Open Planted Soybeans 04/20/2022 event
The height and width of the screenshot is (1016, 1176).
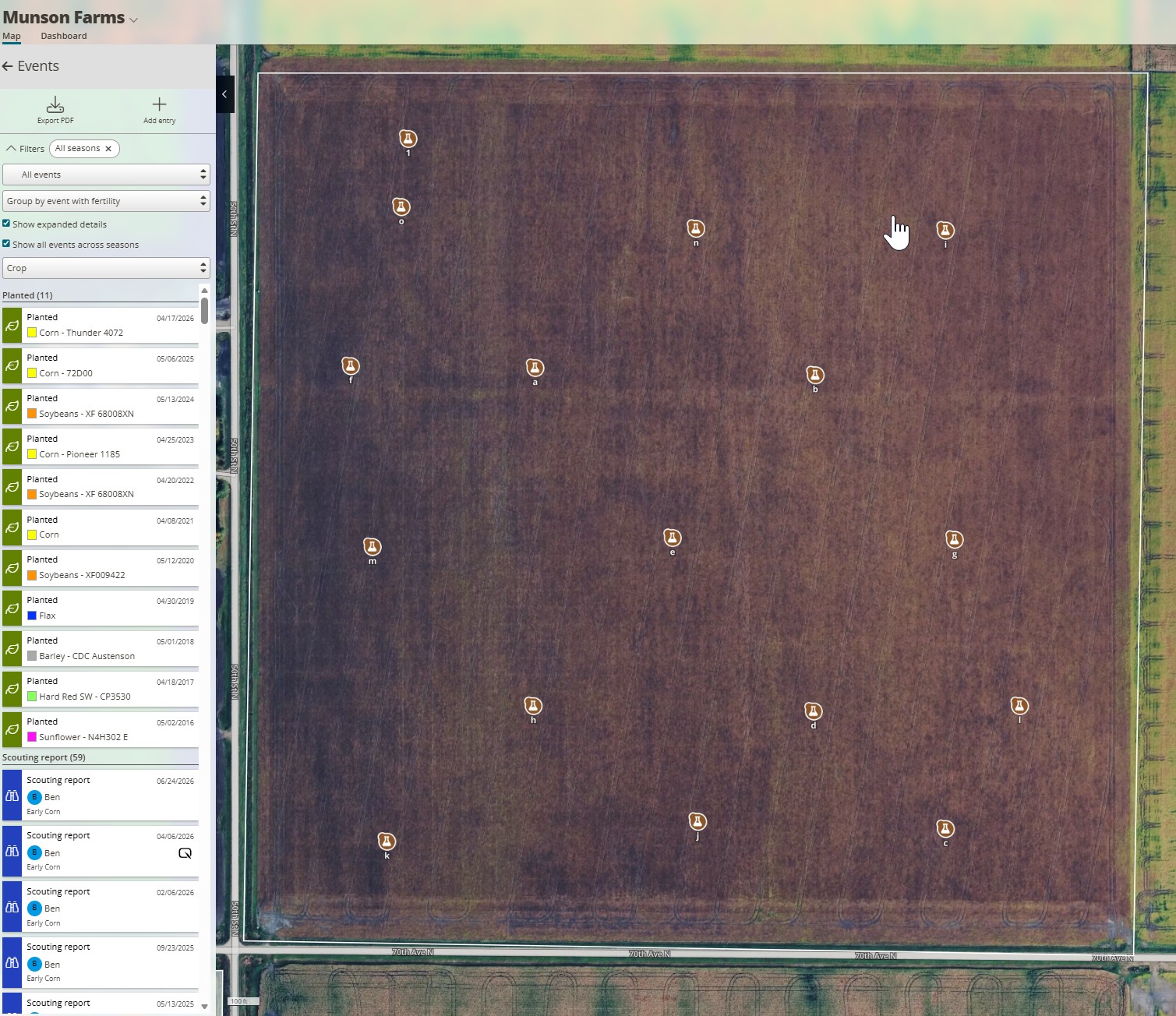(x=101, y=487)
